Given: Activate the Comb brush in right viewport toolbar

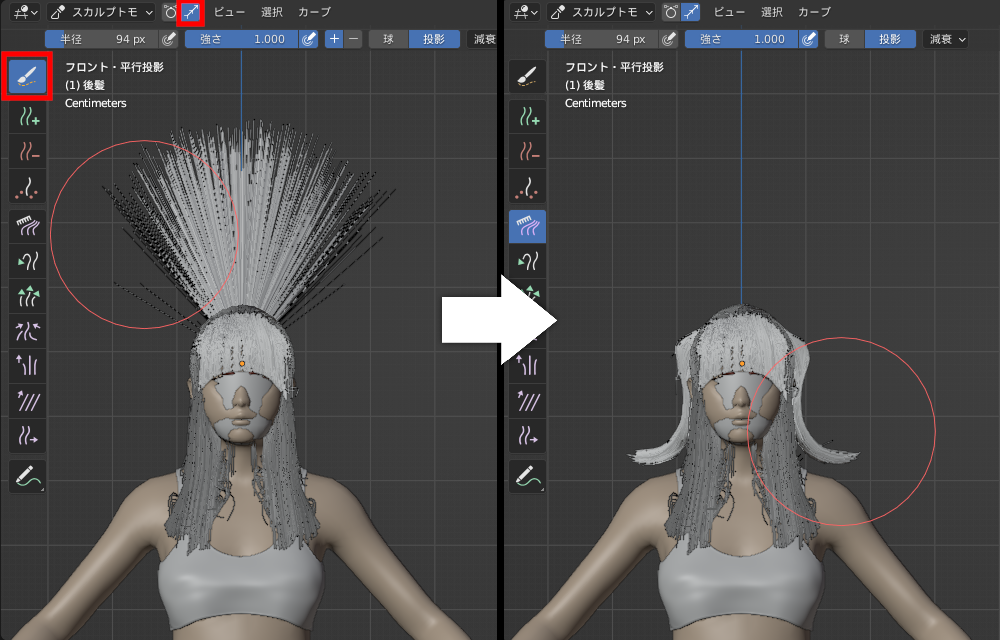Looking at the screenshot, I should pyautogui.click(x=527, y=227).
